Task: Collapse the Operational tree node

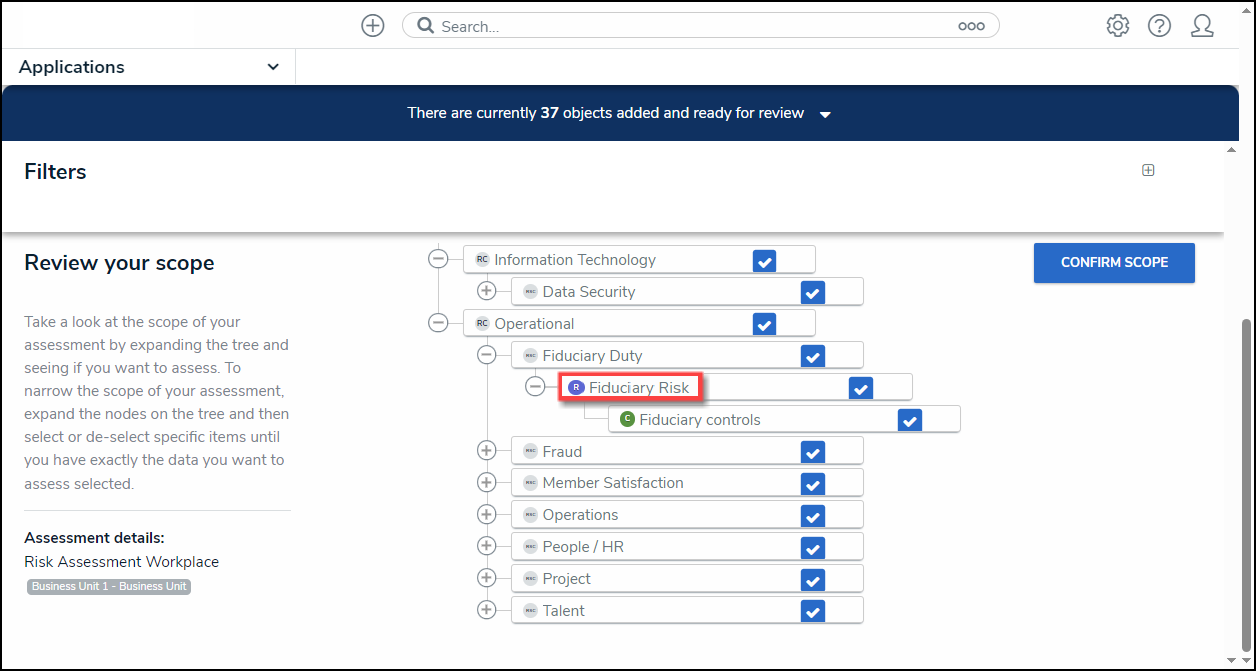Action: coord(438,323)
